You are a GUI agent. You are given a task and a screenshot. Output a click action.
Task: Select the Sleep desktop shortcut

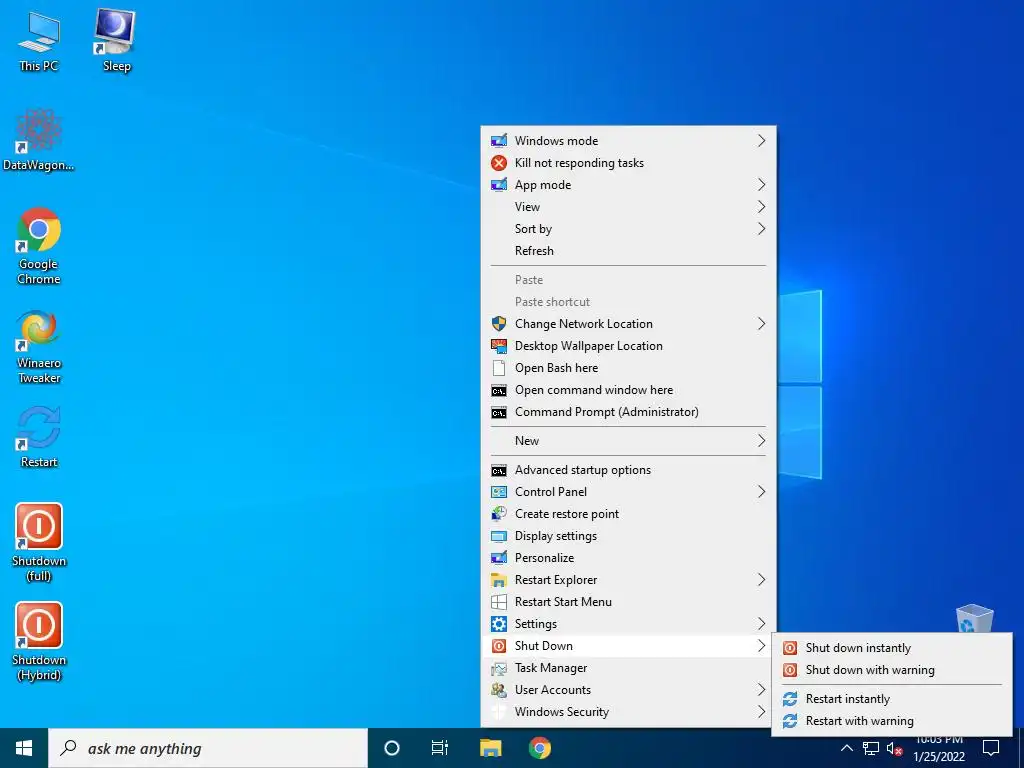pyautogui.click(x=116, y=40)
